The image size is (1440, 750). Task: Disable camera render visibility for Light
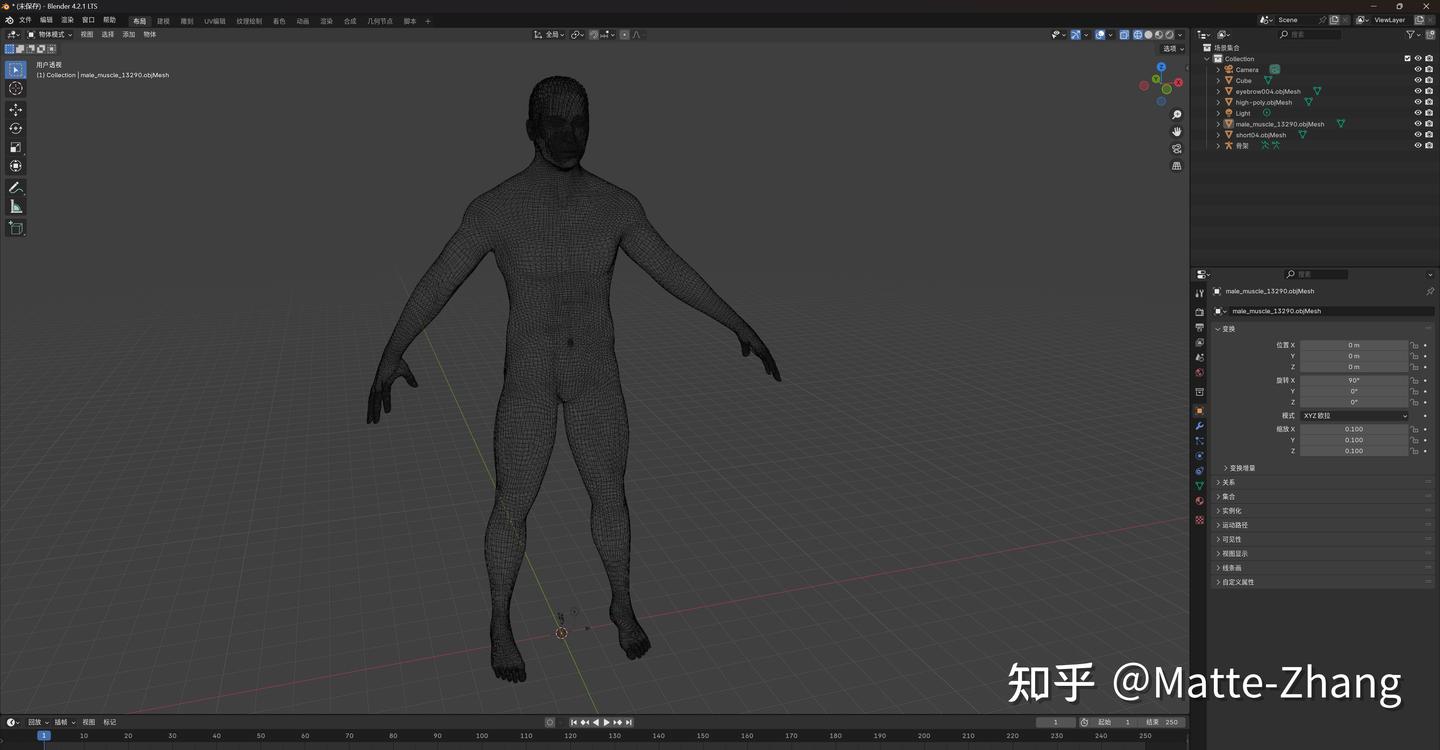1429,112
